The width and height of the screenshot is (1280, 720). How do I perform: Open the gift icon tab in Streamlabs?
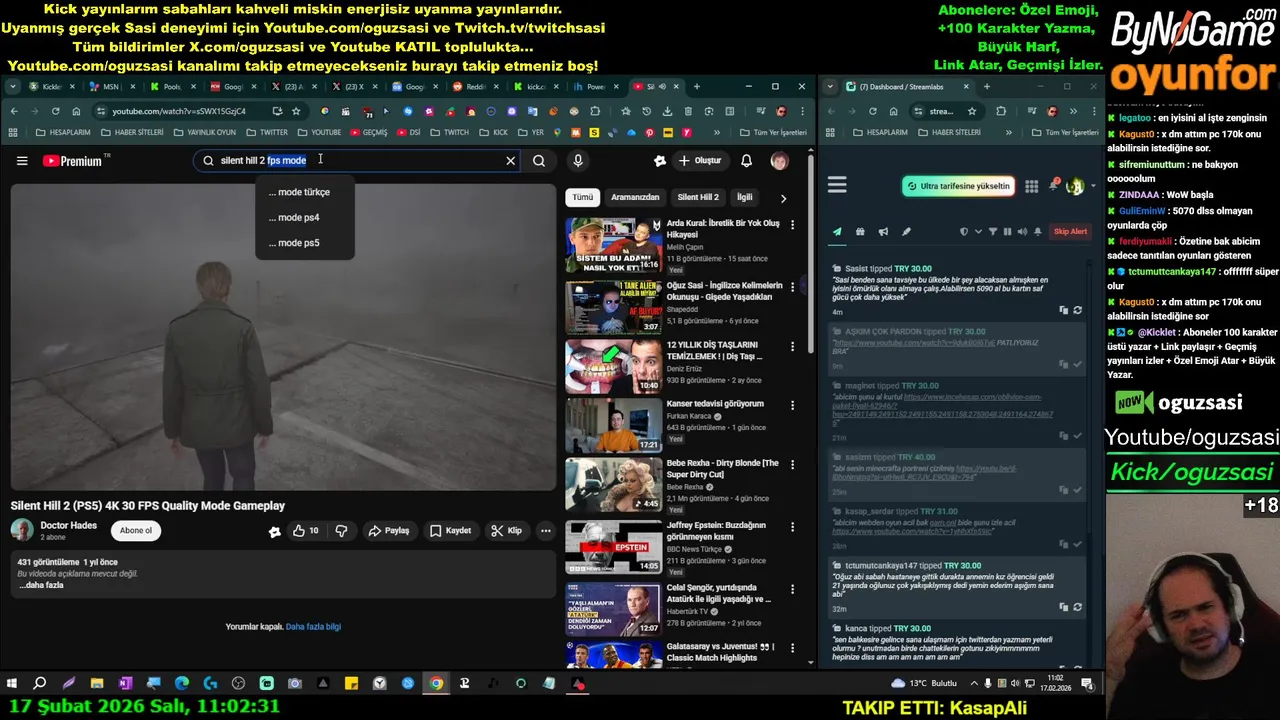pyautogui.click(x=860, y=232)
